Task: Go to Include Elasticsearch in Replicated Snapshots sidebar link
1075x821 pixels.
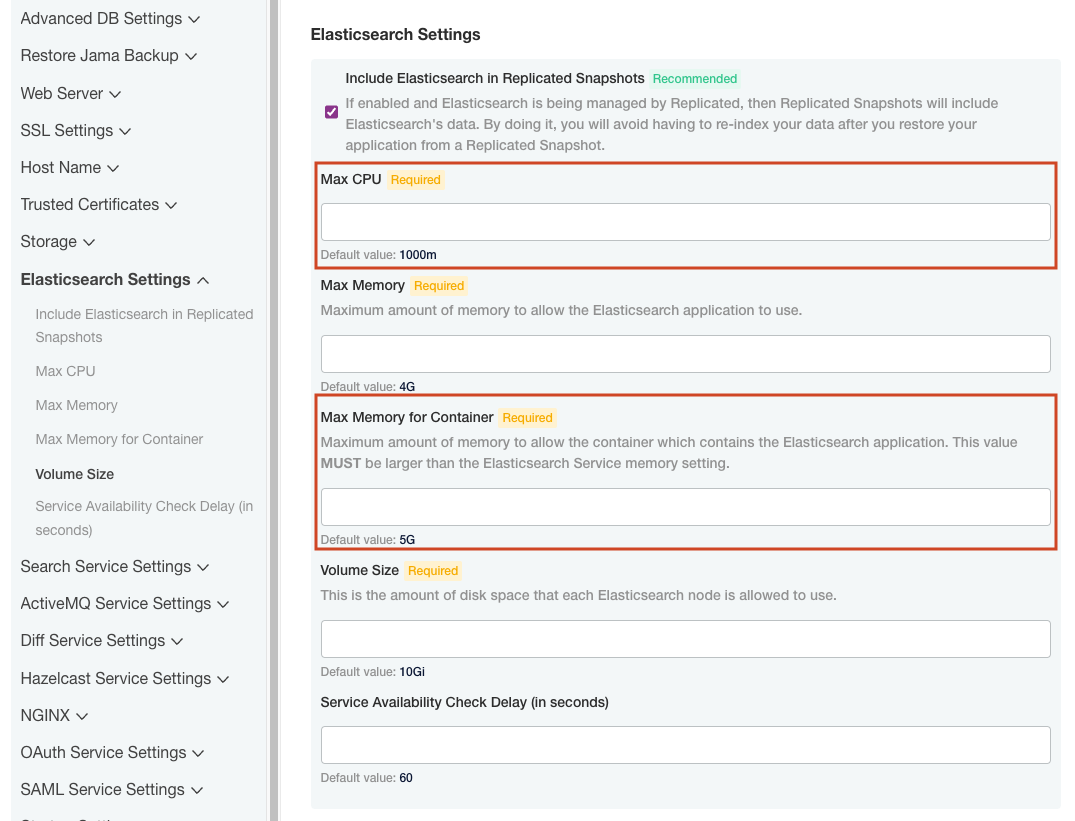Action: pos(144,326)
